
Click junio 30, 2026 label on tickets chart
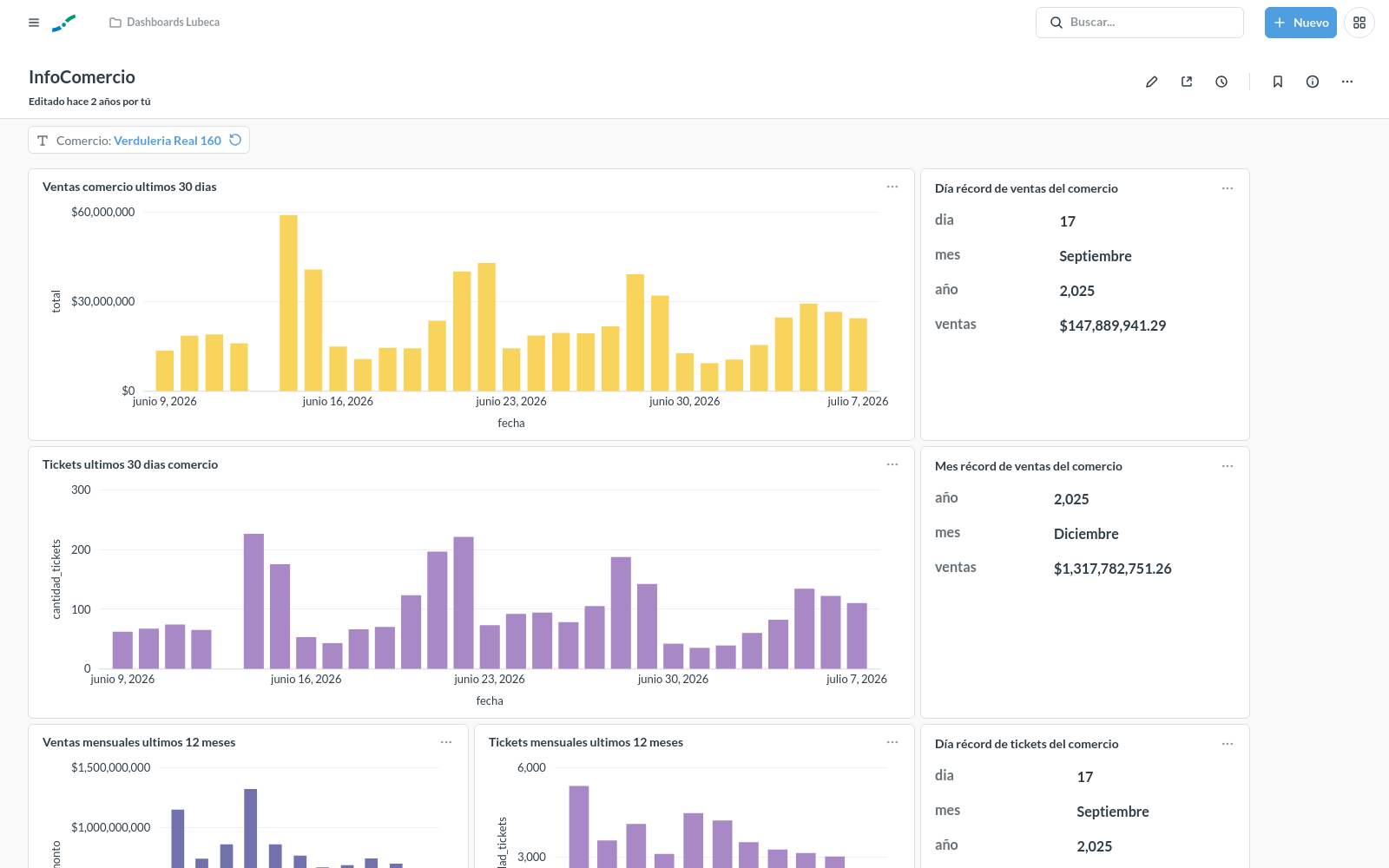(x=673, y=679)
